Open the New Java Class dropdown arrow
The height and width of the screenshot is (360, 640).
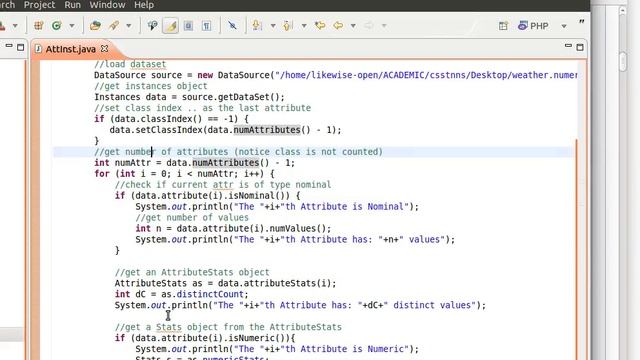point(72,26)
